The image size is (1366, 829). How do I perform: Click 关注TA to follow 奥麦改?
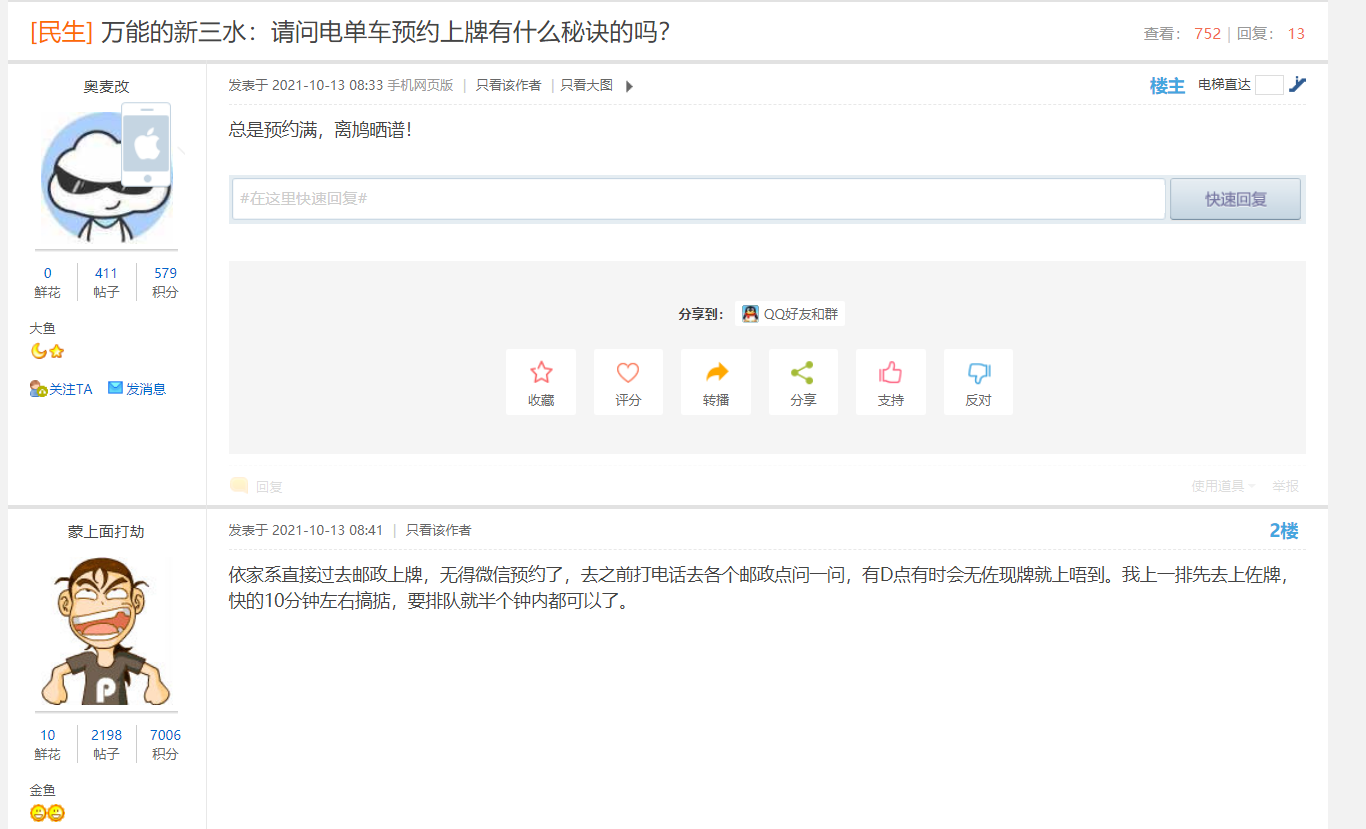[62, 389]
